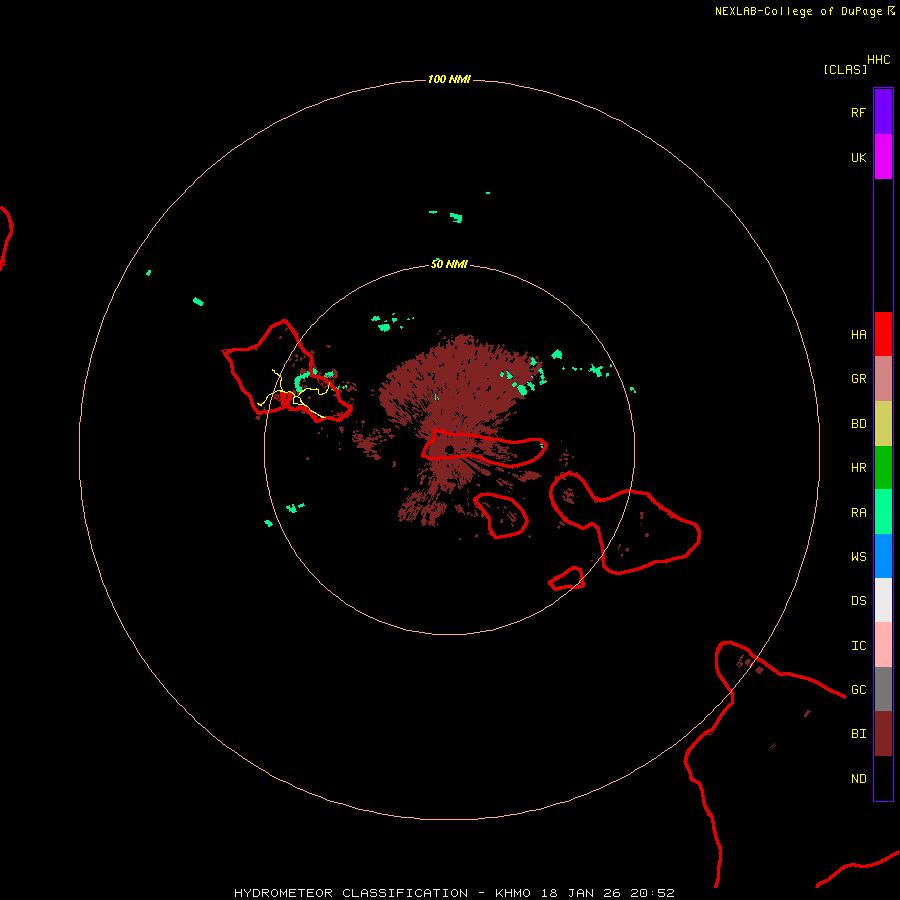
Task: Select the BI legend label
Action: tap(858, 734)
